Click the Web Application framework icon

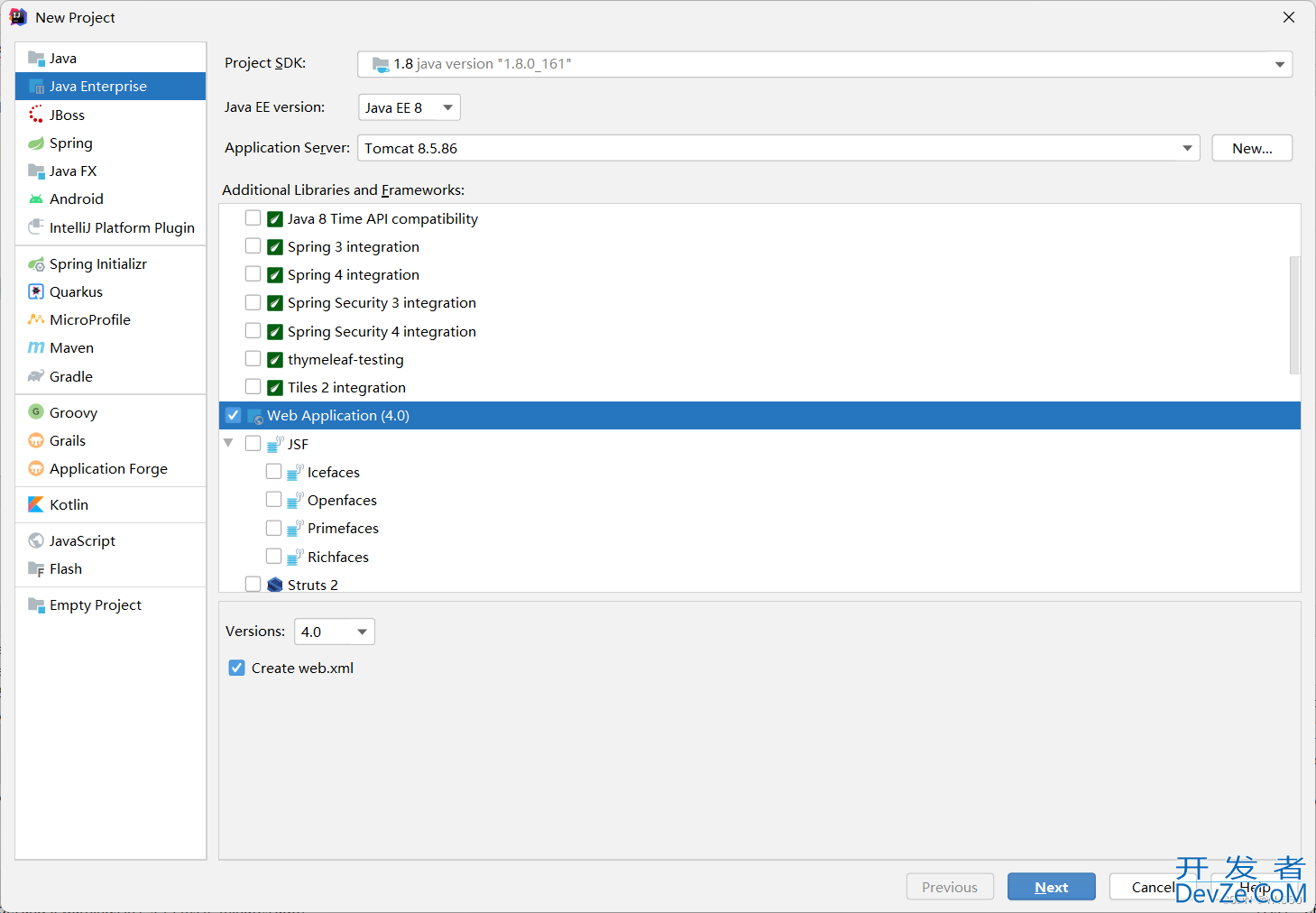click(x=255, y=416)
